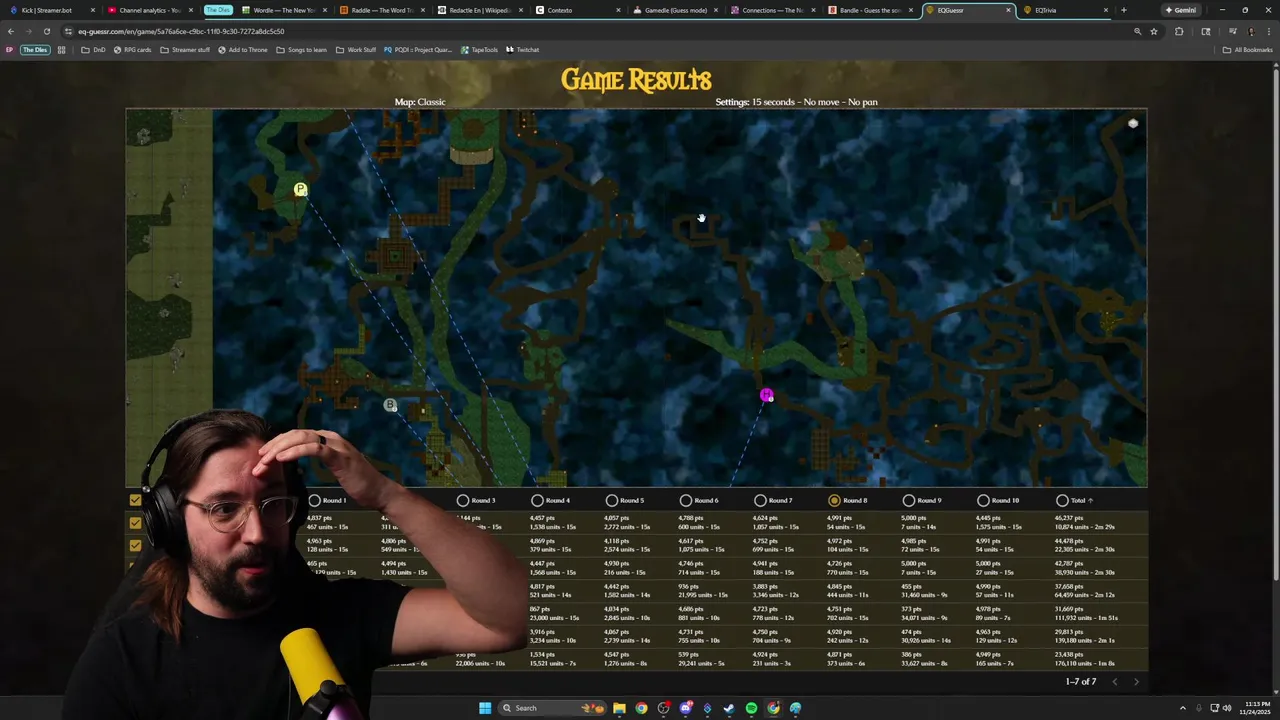The height and width of the screenshot is (720, 1280).
Task: Open Spotify from the taskbar
Action: tap(751, 708)
